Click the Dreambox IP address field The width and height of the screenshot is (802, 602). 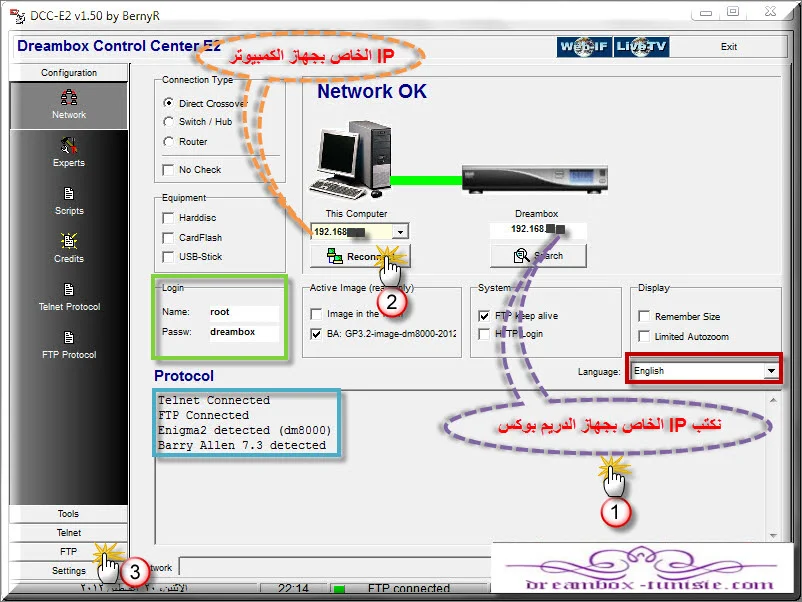538,229
